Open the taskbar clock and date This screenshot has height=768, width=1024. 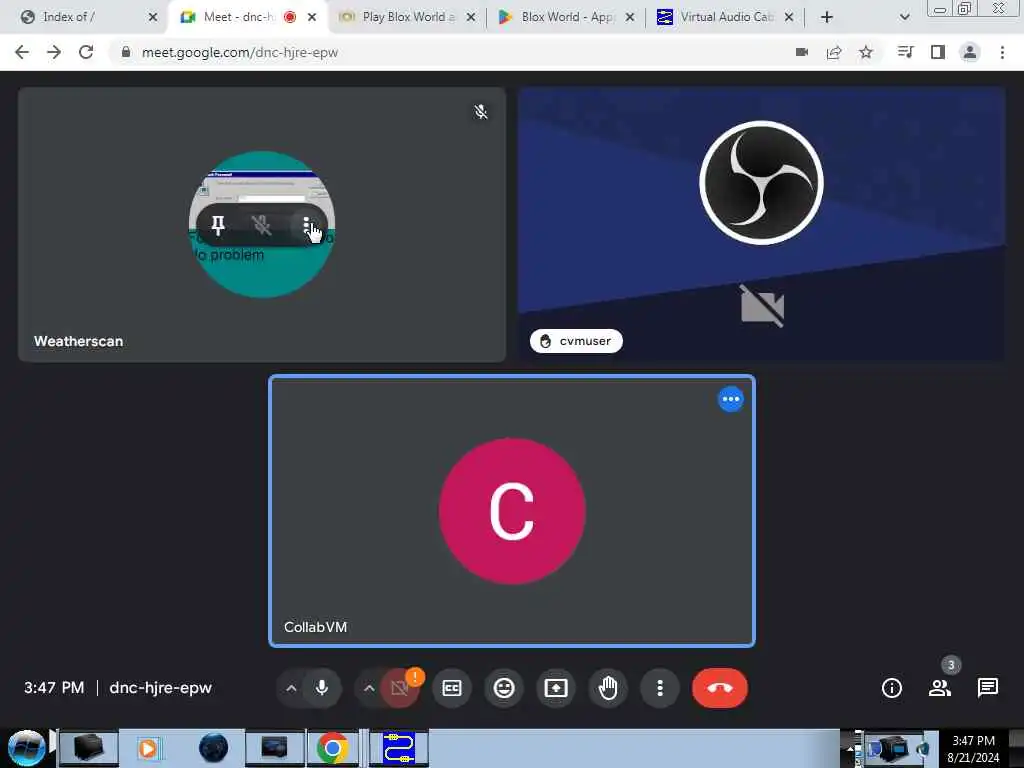coord(973,749)
